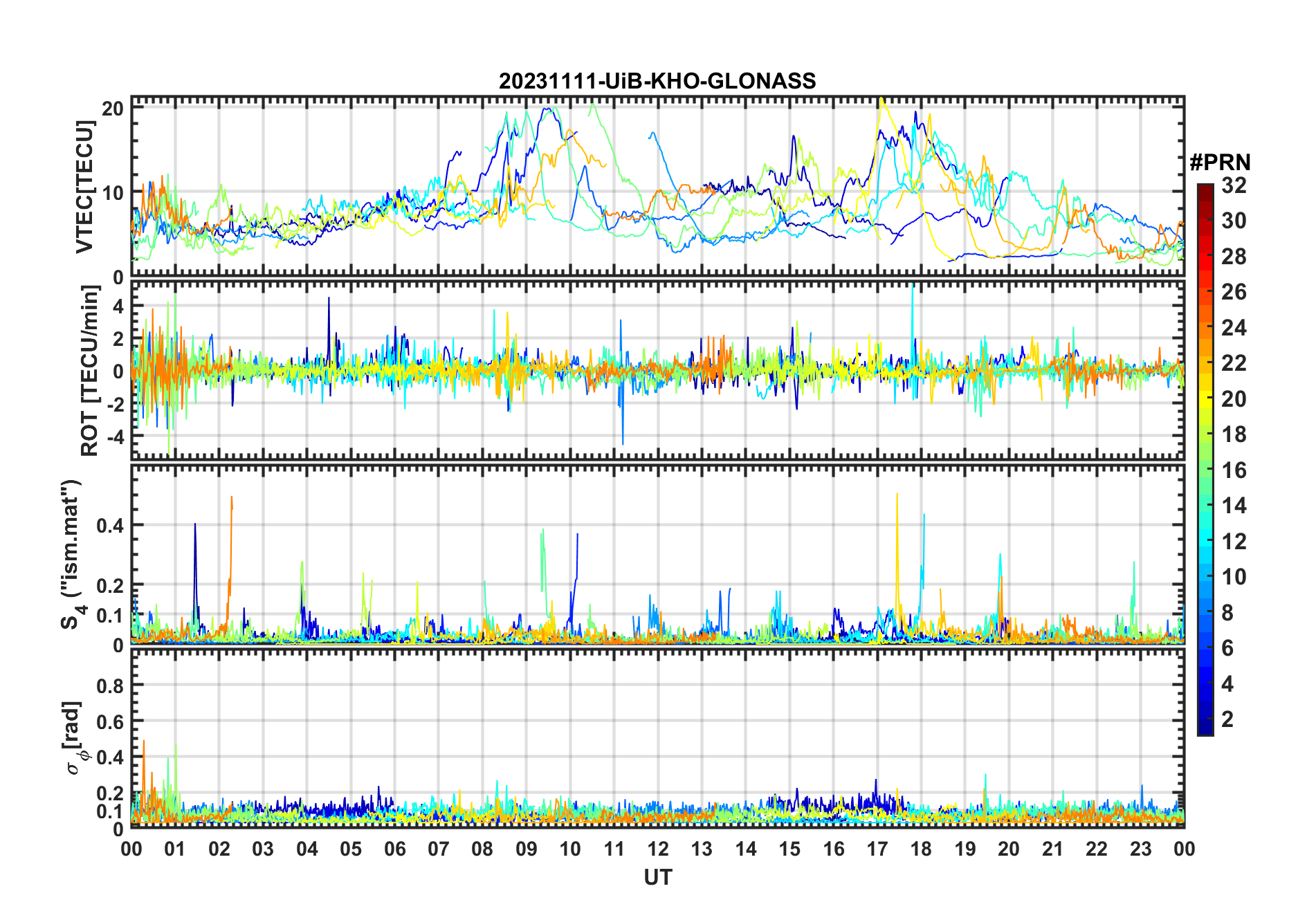Click x-axis tick label "06"
The height and width of the screenshot is (920, 1316).
pyautogui.click(x=394, y=849)
